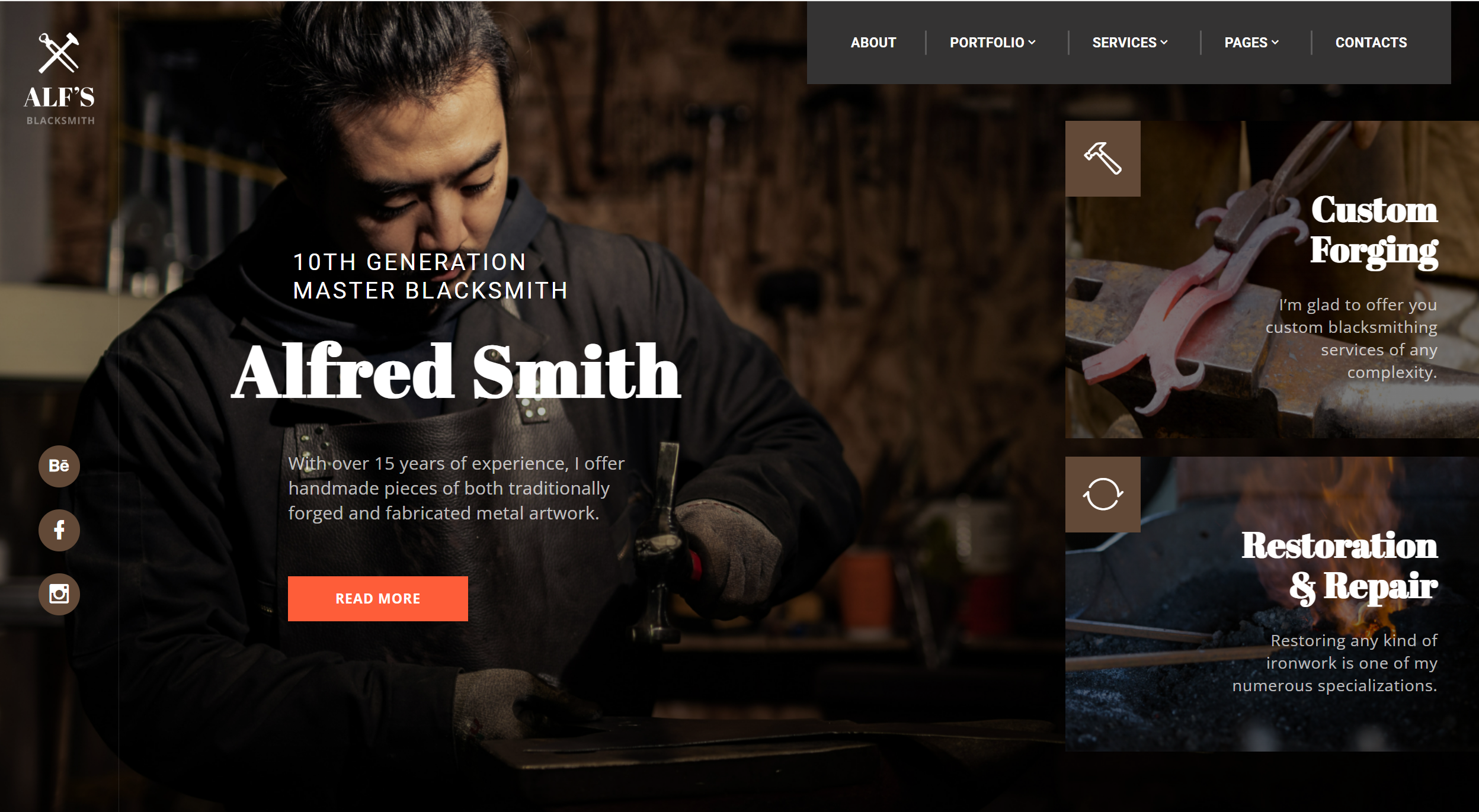Click the circular arrows Restoration icon
The width and height of the screenshot is (1479, 812).
1102,495
